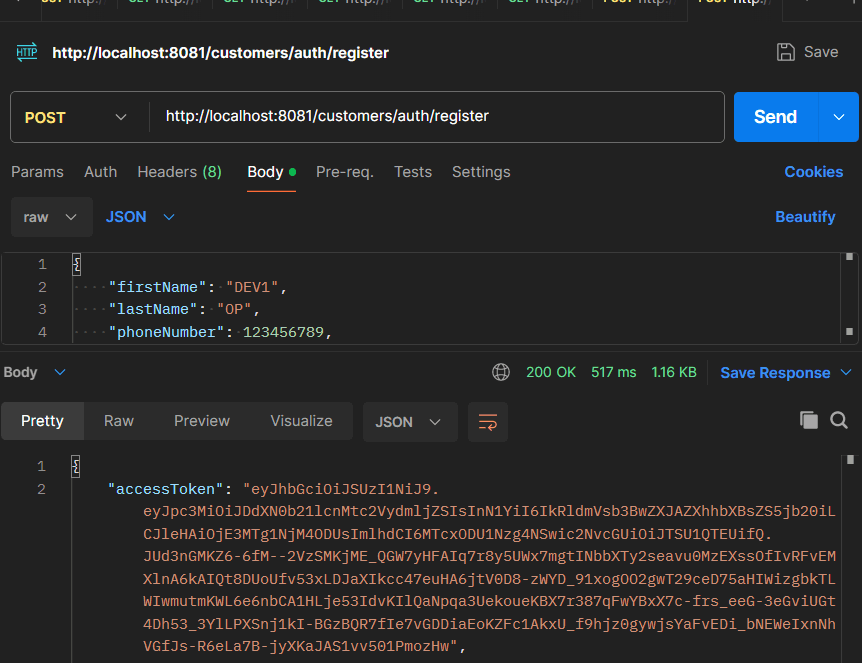Click the globe network icon in response bar
862x663 pixels.
[x=501, y=372]
